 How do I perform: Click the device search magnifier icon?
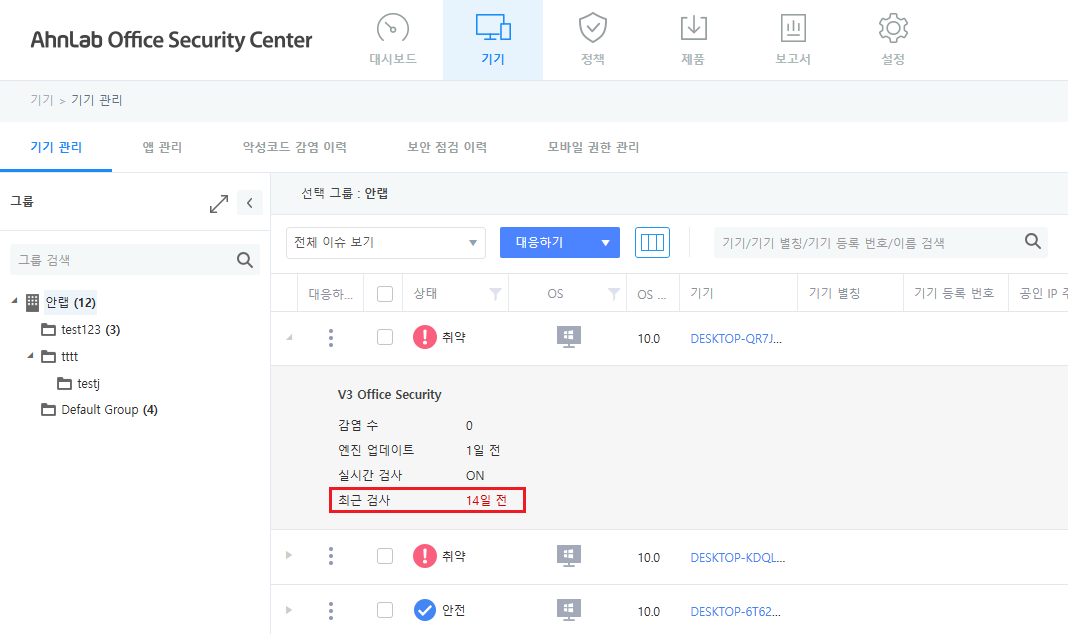pos(1033,241)
